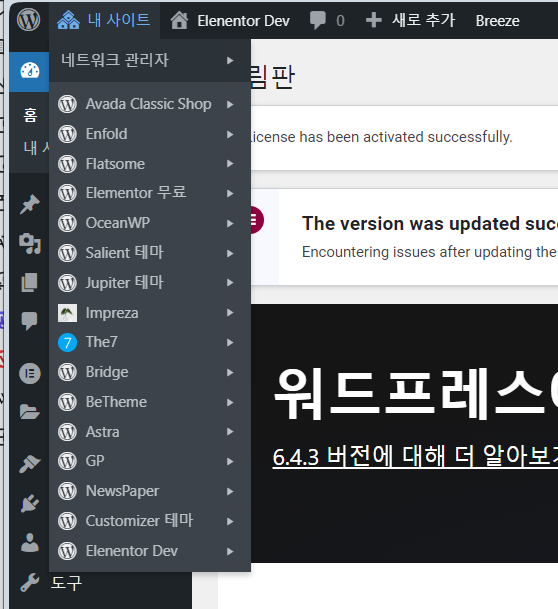This screenshot has width=558, height=609.
Task: Click the Impreza site name
Action: click(x=112, y=313)
